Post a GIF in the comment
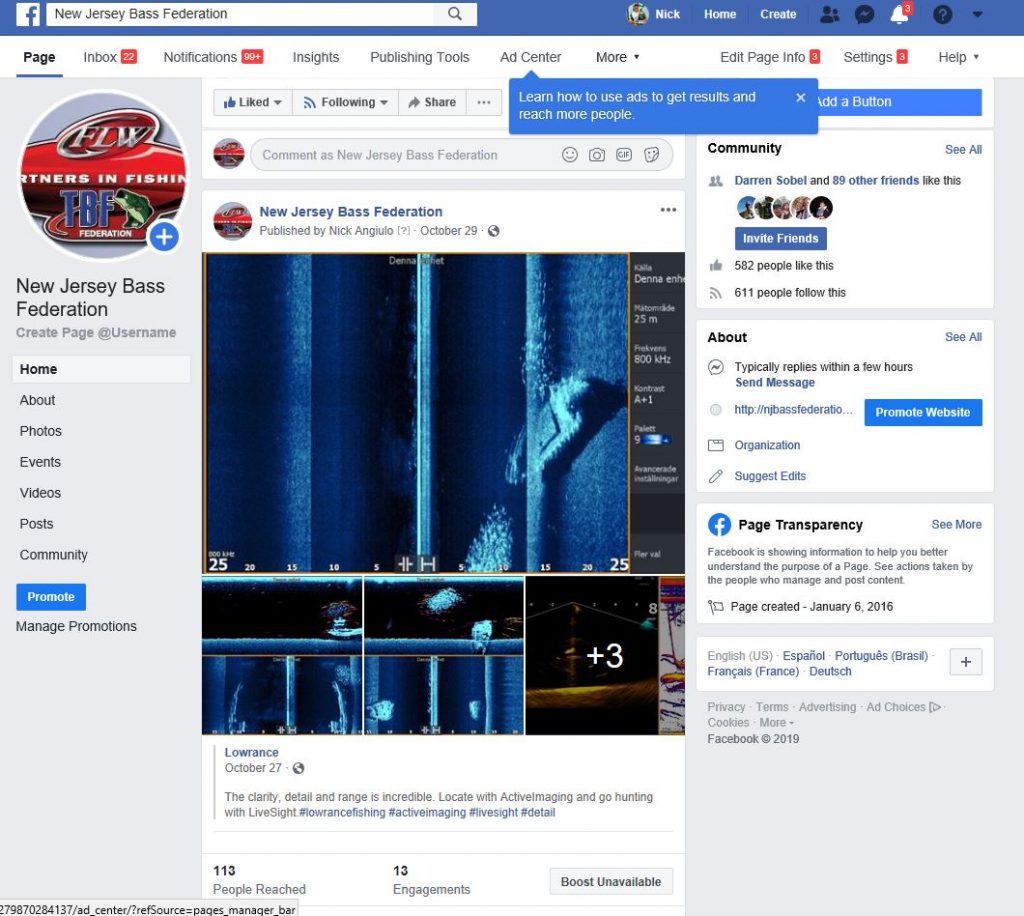This screenshot has width=1024, height=916. 624,155
